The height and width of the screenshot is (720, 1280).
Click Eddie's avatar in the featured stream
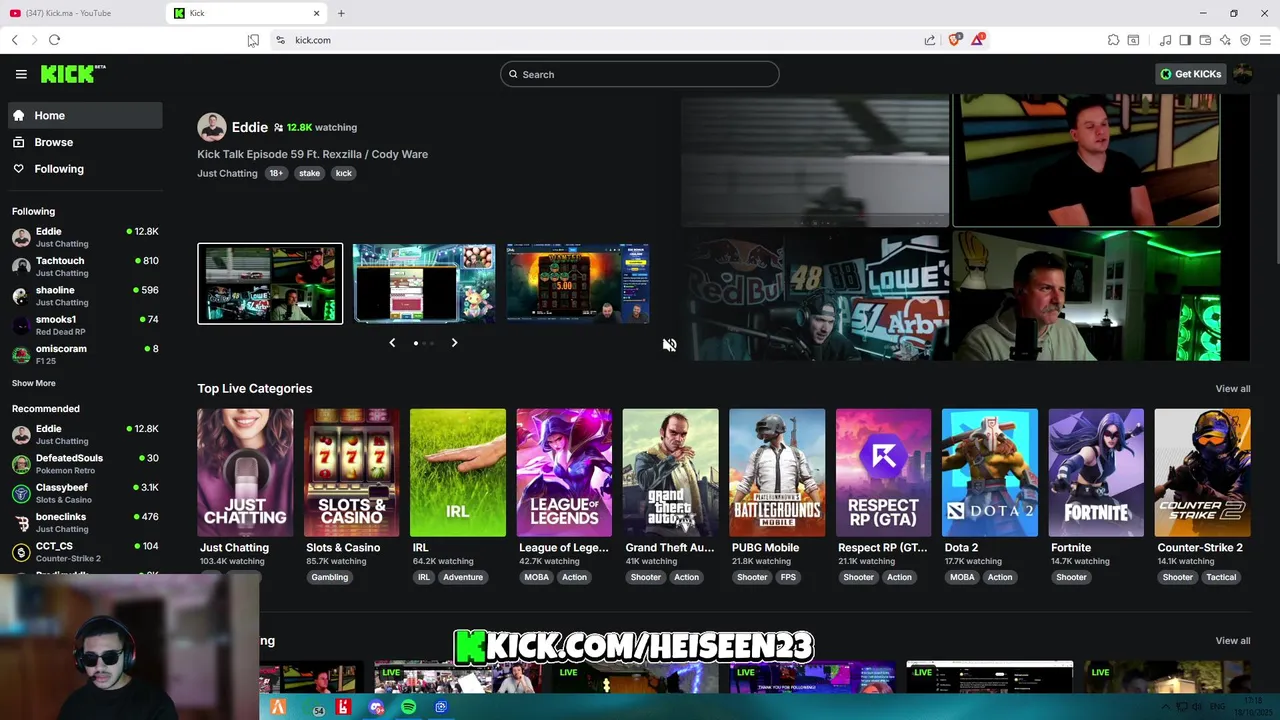pyautogui.click(x=211, y=127)
